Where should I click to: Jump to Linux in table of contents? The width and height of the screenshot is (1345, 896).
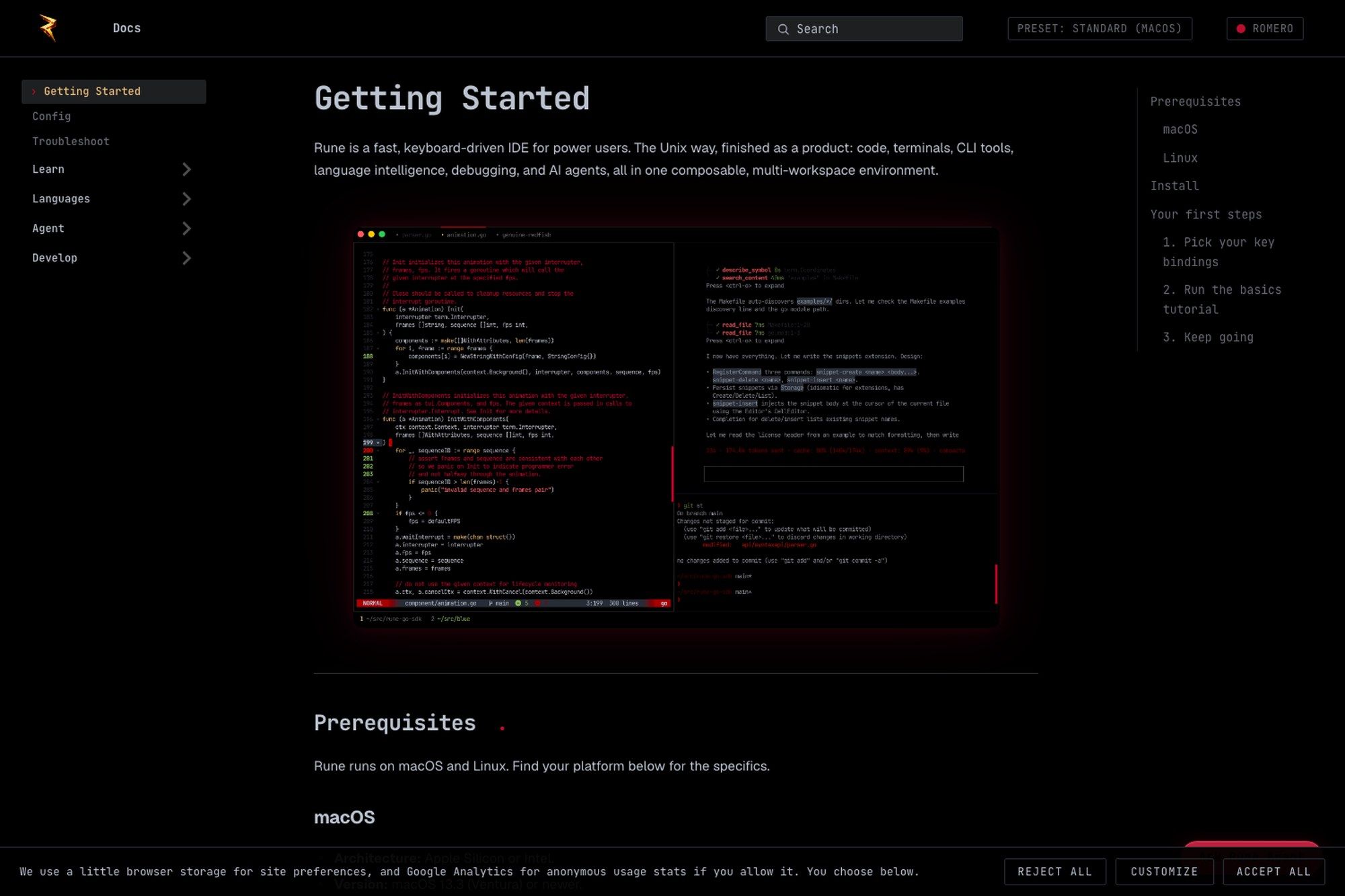pos(1180,158)
